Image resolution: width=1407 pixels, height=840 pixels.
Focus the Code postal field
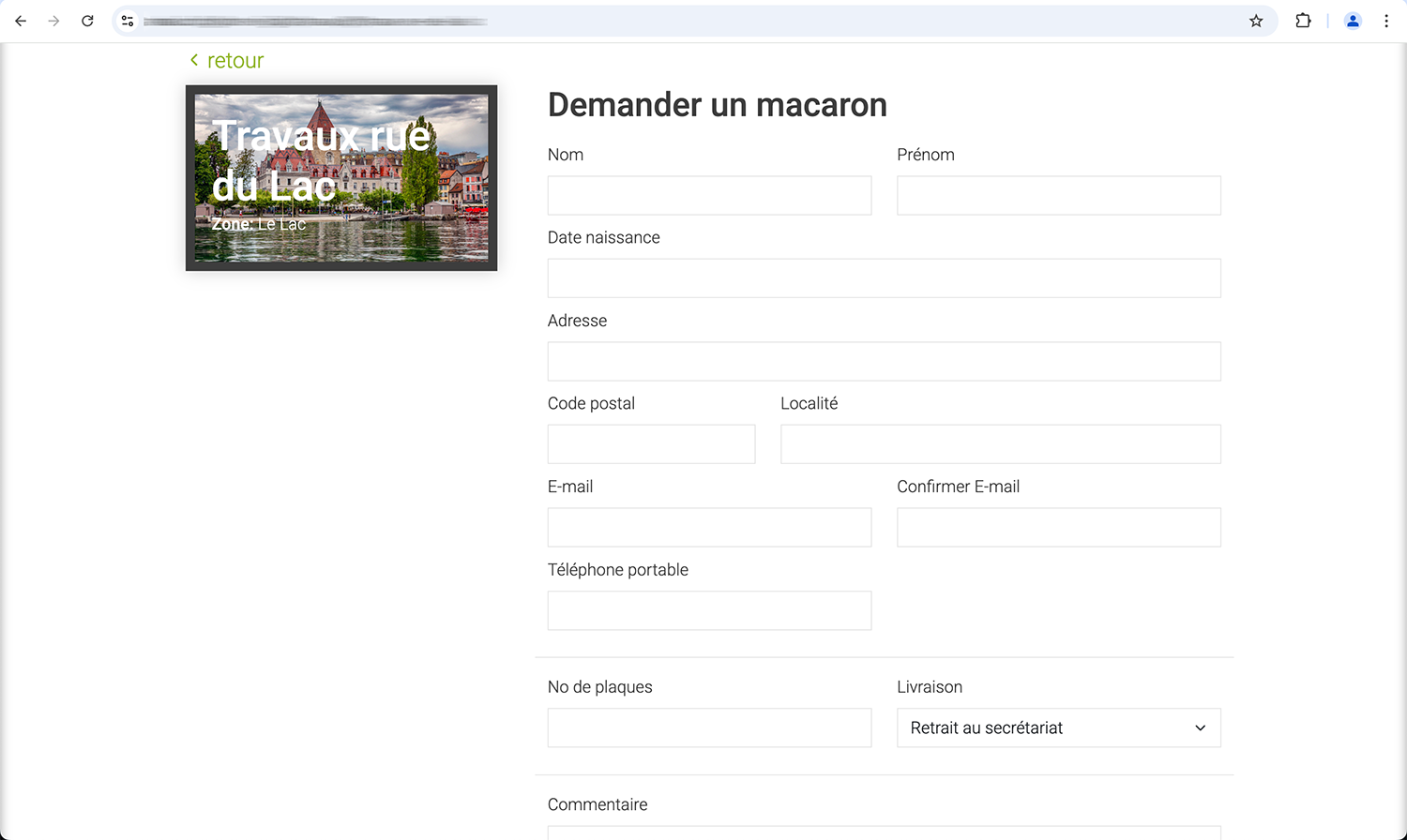651,444
